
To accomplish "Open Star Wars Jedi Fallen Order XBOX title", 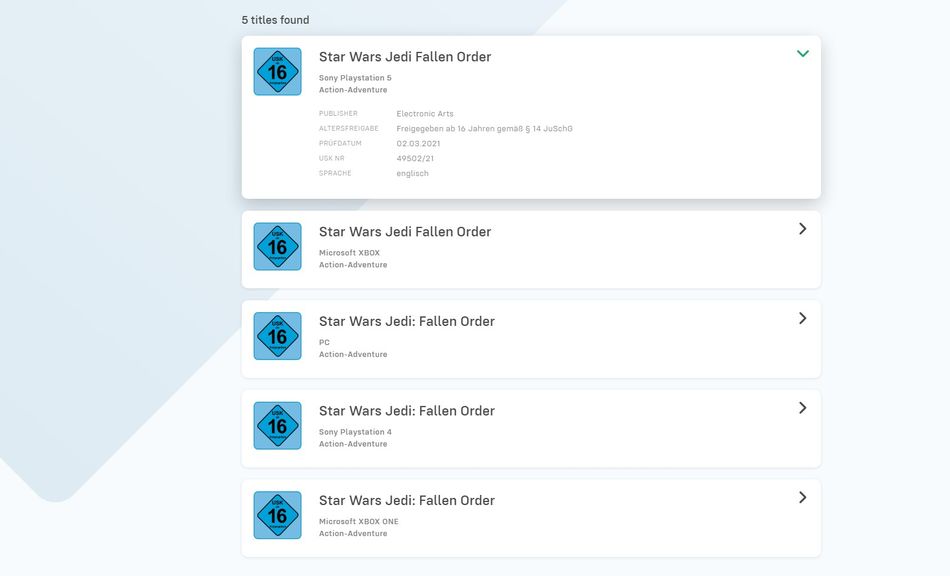I will (x=405, y=232).
